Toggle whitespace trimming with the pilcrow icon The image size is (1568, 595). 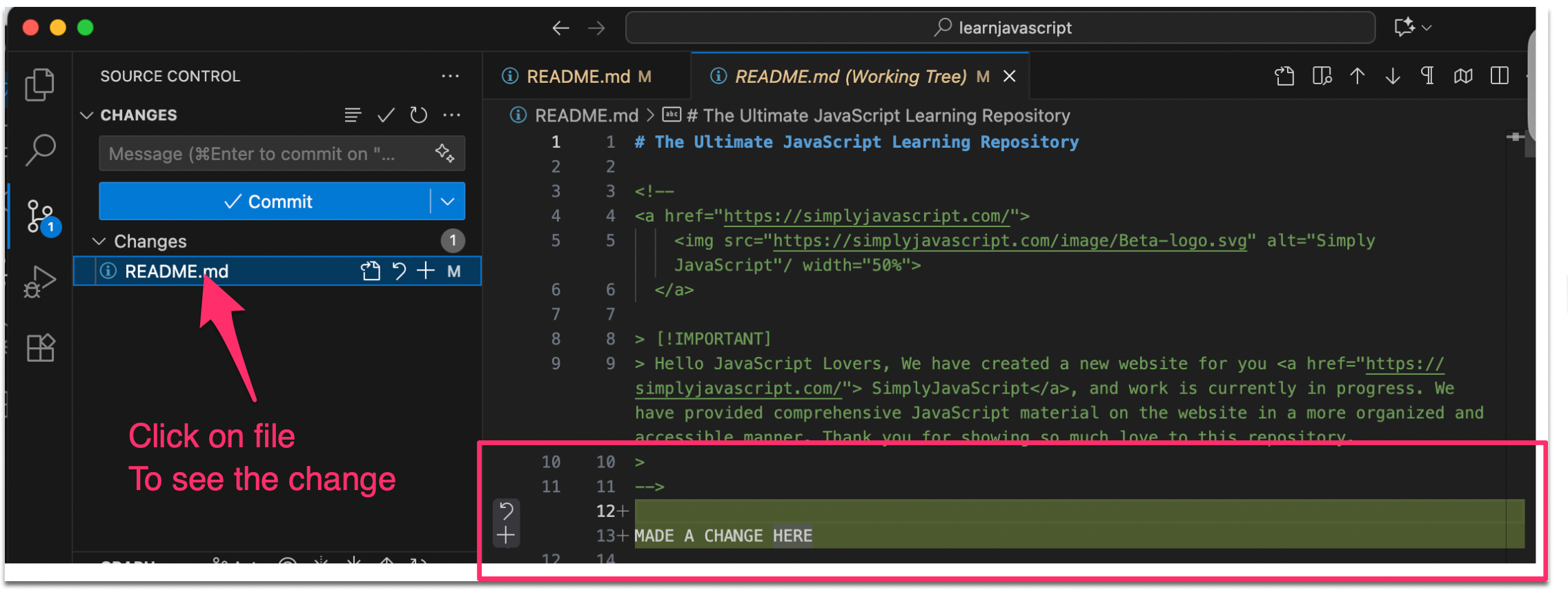coord(1428,76)
